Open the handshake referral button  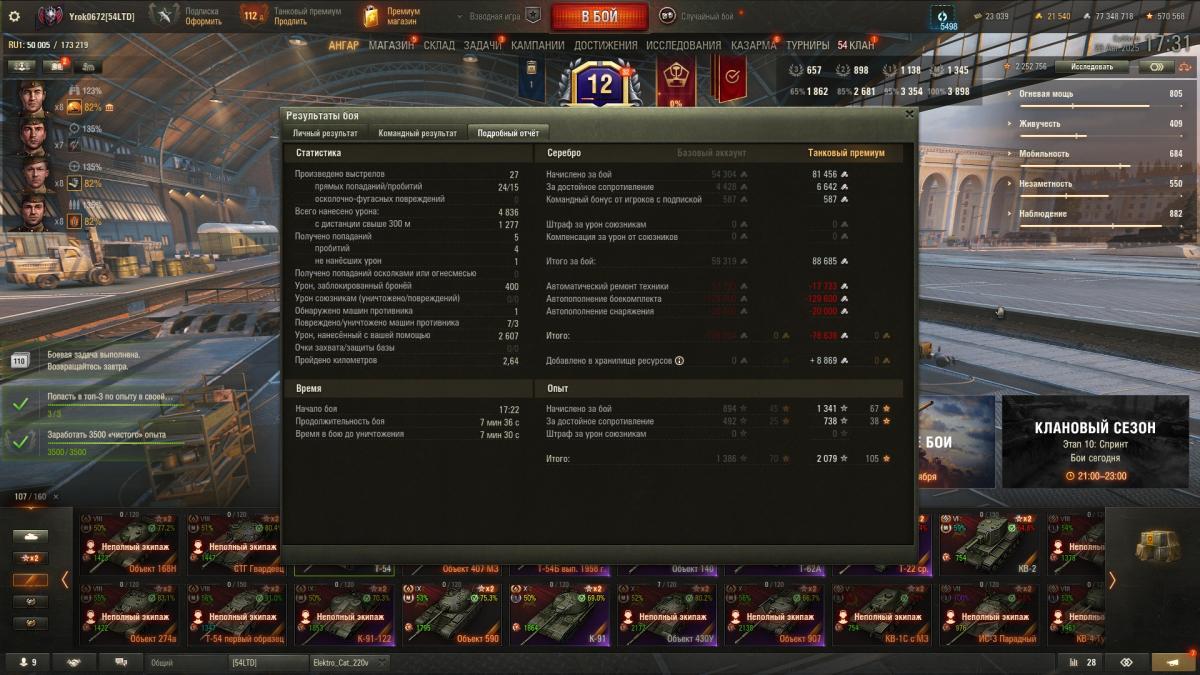point(74,662)
